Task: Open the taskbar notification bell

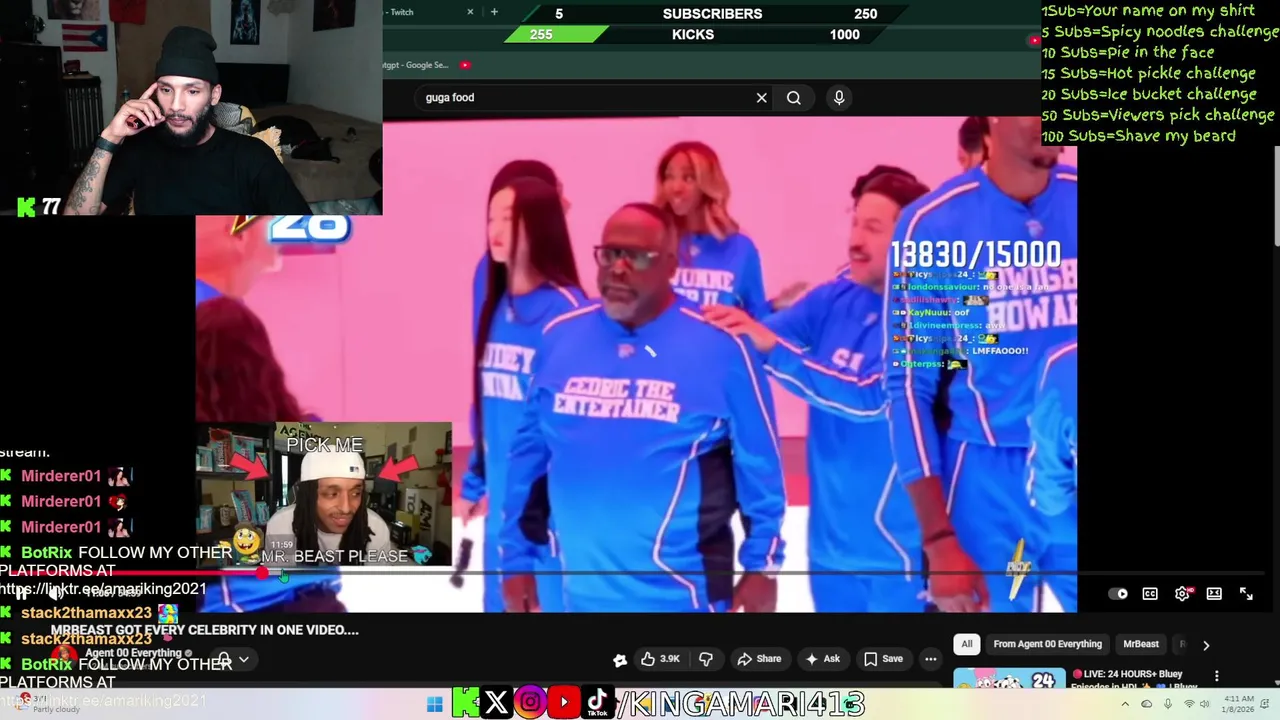Action: 1267,704
